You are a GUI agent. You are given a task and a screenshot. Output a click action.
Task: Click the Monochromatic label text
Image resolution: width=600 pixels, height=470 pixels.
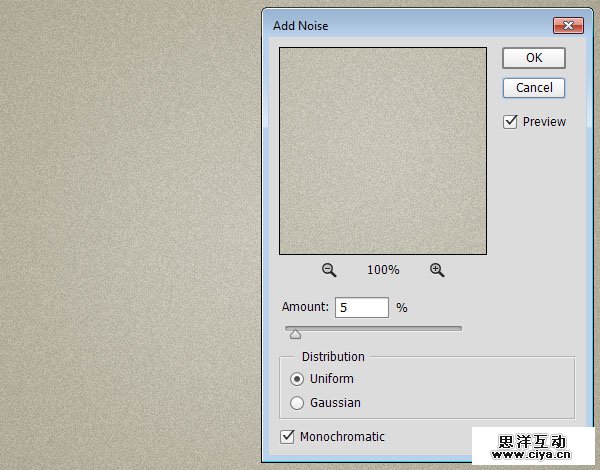(x=342, y=437)
